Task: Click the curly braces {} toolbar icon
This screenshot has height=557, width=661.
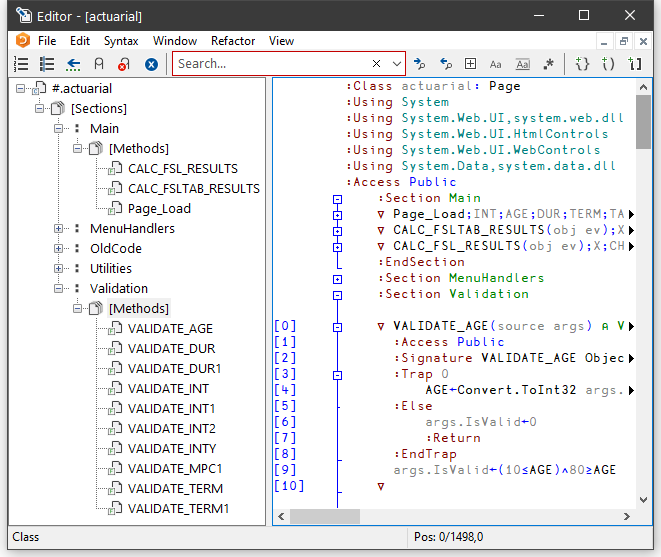Action: (x=583, y=64)
